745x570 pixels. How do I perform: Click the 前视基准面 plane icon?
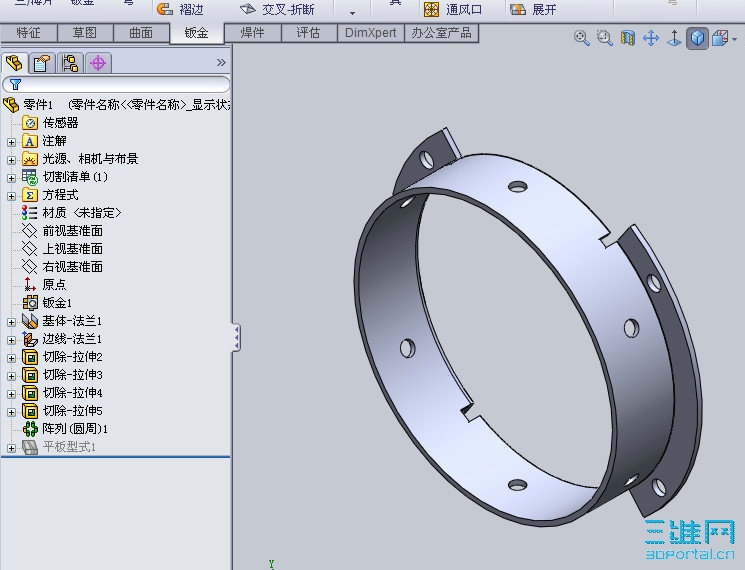(x=30, y=231)
